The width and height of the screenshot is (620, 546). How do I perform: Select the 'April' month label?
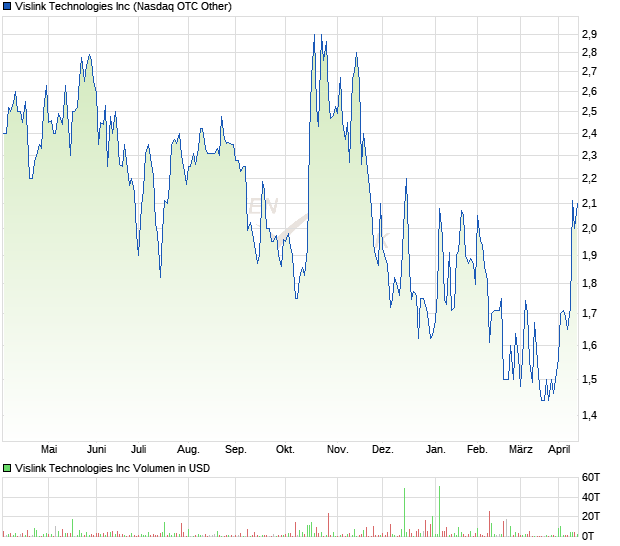(559, 450)
